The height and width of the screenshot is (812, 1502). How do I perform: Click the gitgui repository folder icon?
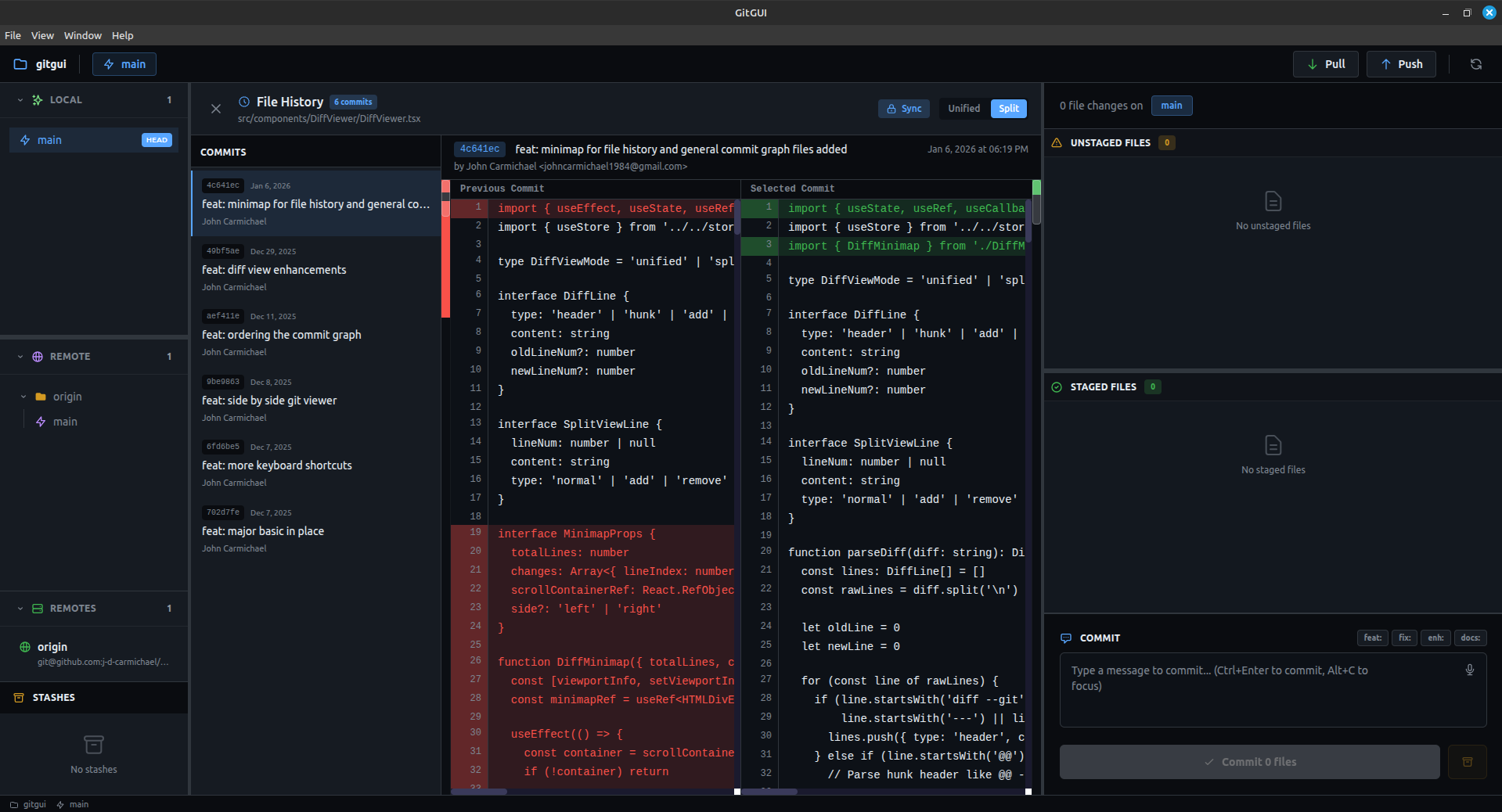coord(20,64)
